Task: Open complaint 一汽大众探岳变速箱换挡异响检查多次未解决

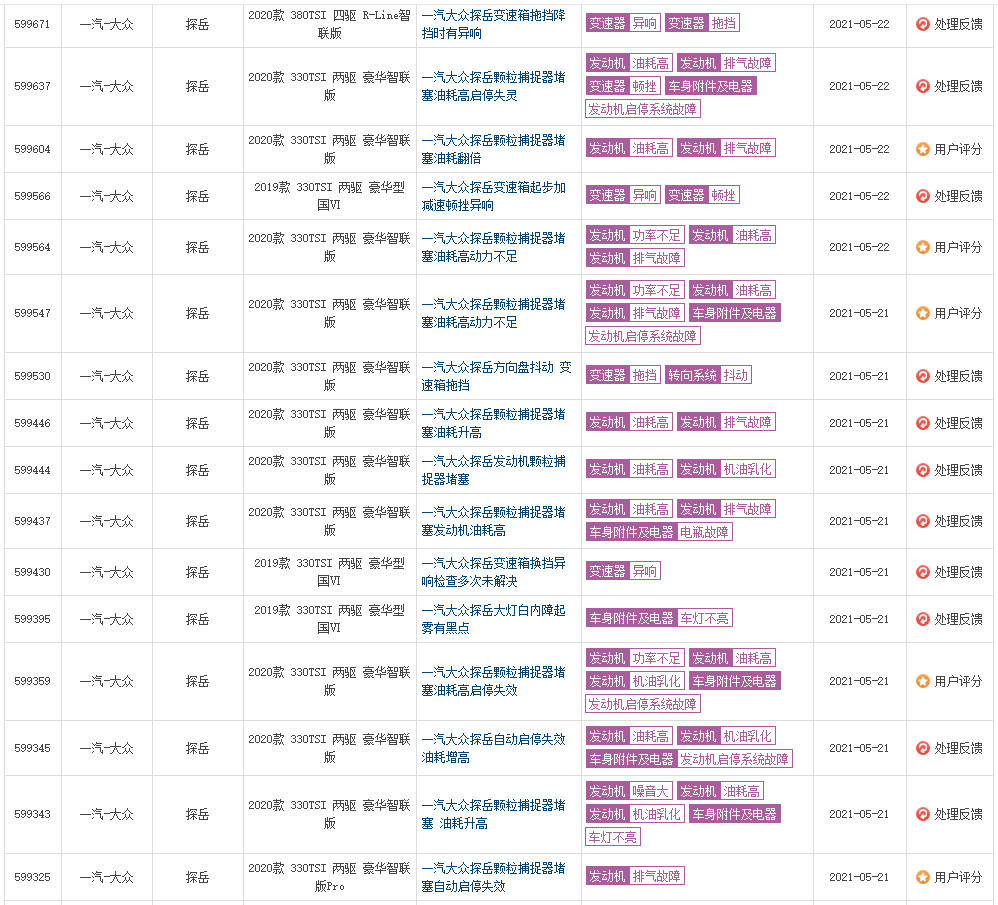Action: click(x=493, y=572)
